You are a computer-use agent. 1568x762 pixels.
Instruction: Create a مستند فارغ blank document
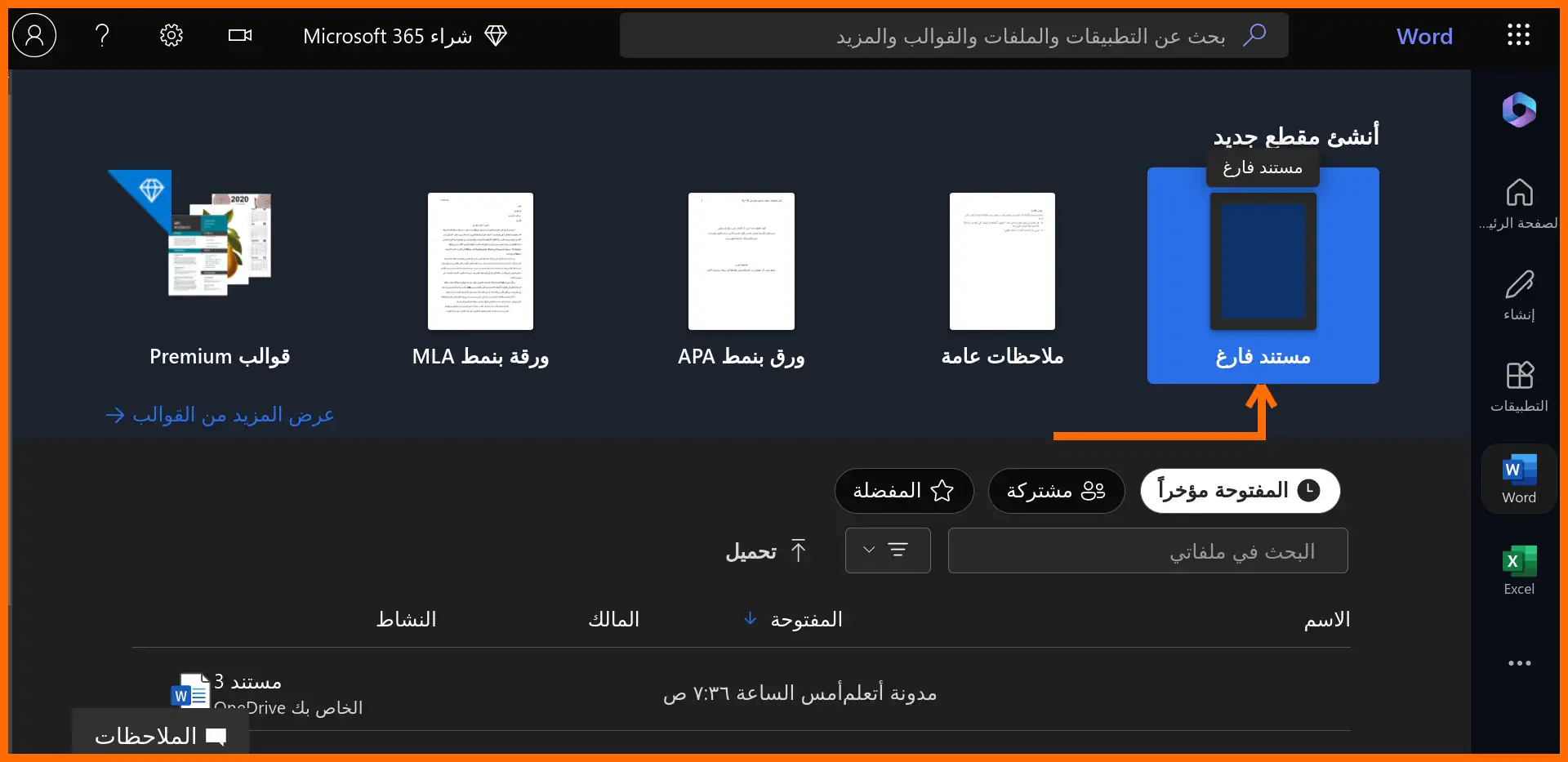point(1263,276)
